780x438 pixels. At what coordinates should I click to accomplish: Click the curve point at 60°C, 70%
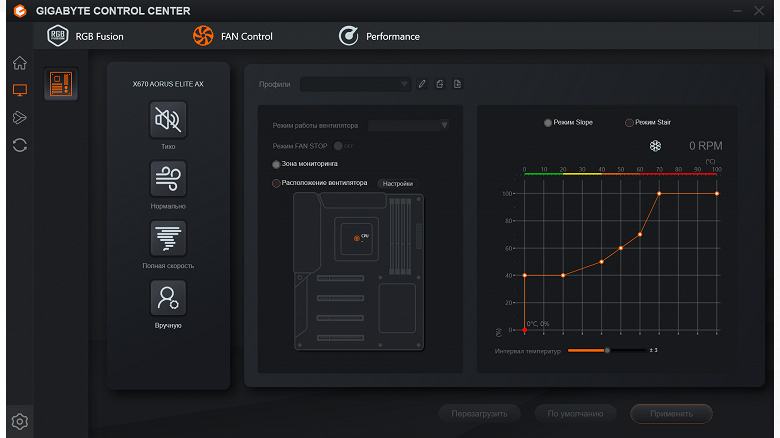[x=640, y=234]
